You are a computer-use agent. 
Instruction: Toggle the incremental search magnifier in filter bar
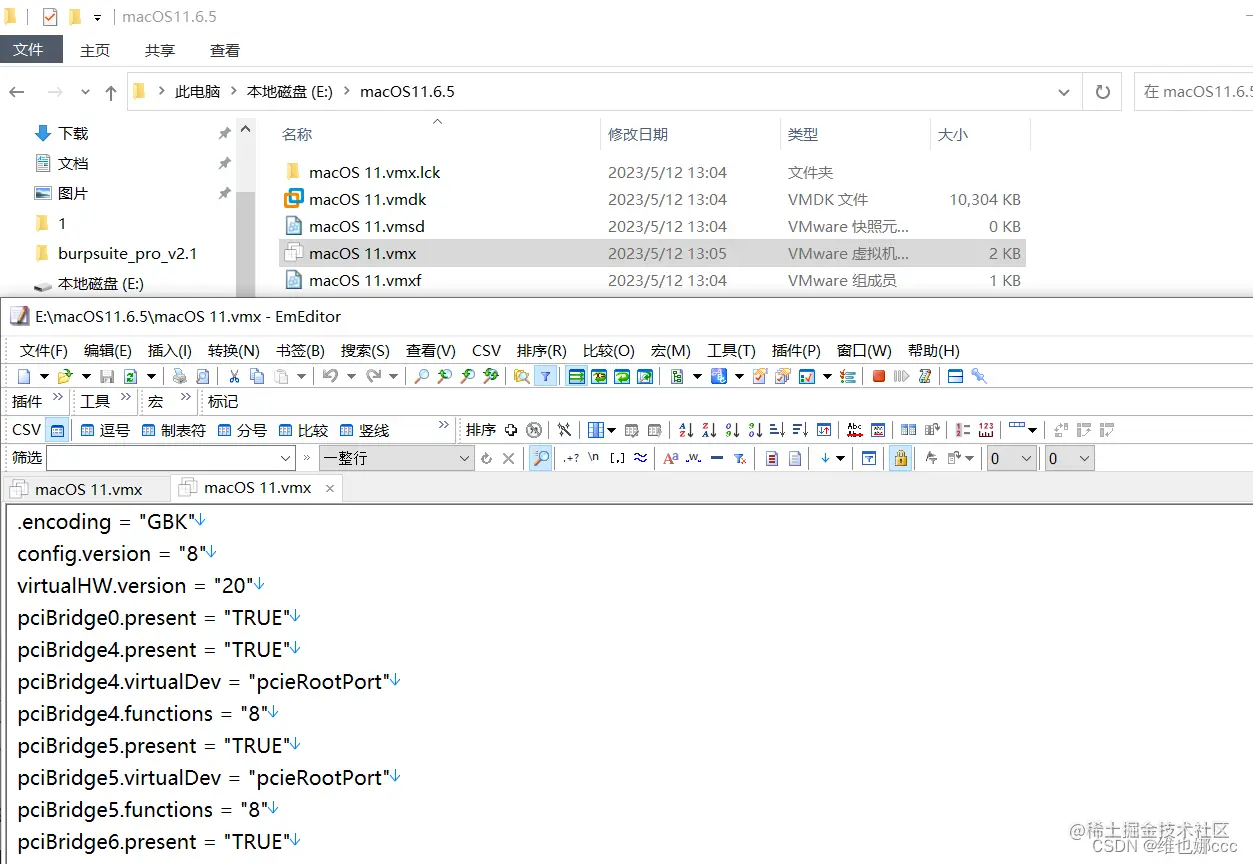click(x=540, y=458)
